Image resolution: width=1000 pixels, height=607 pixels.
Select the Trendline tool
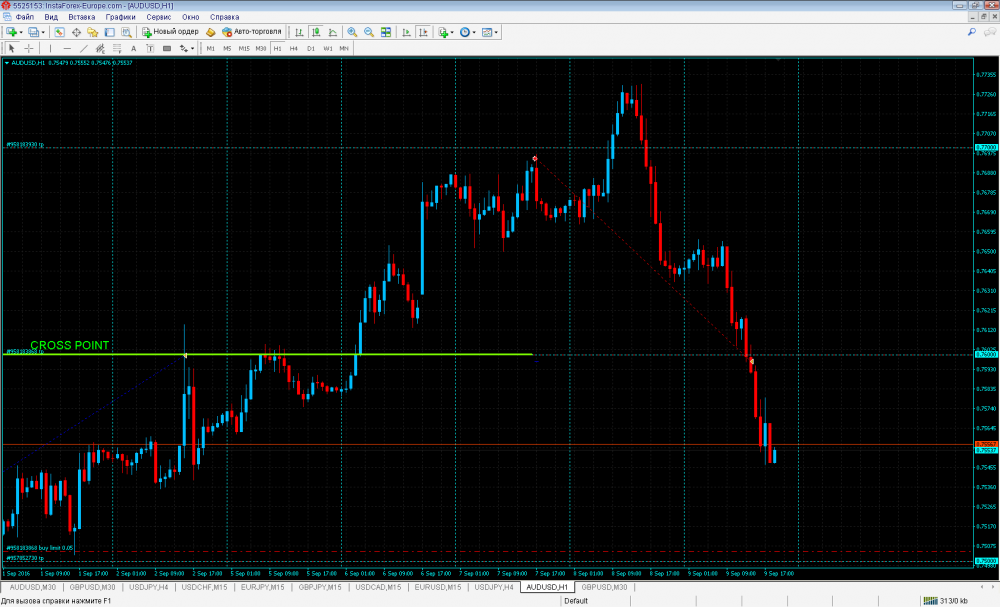84,48
